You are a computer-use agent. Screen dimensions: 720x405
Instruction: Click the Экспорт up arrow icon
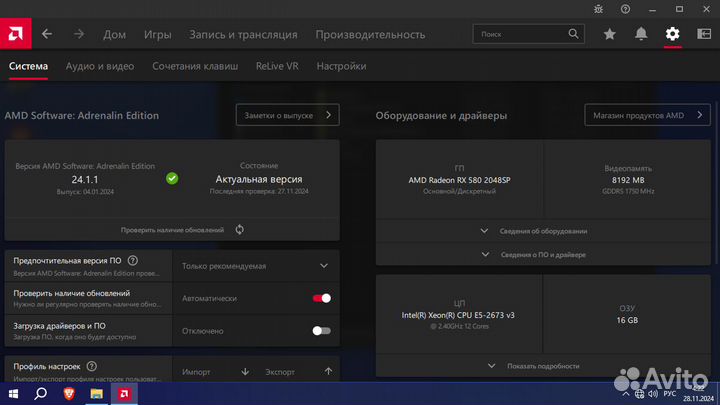click(x=328, y=371)
